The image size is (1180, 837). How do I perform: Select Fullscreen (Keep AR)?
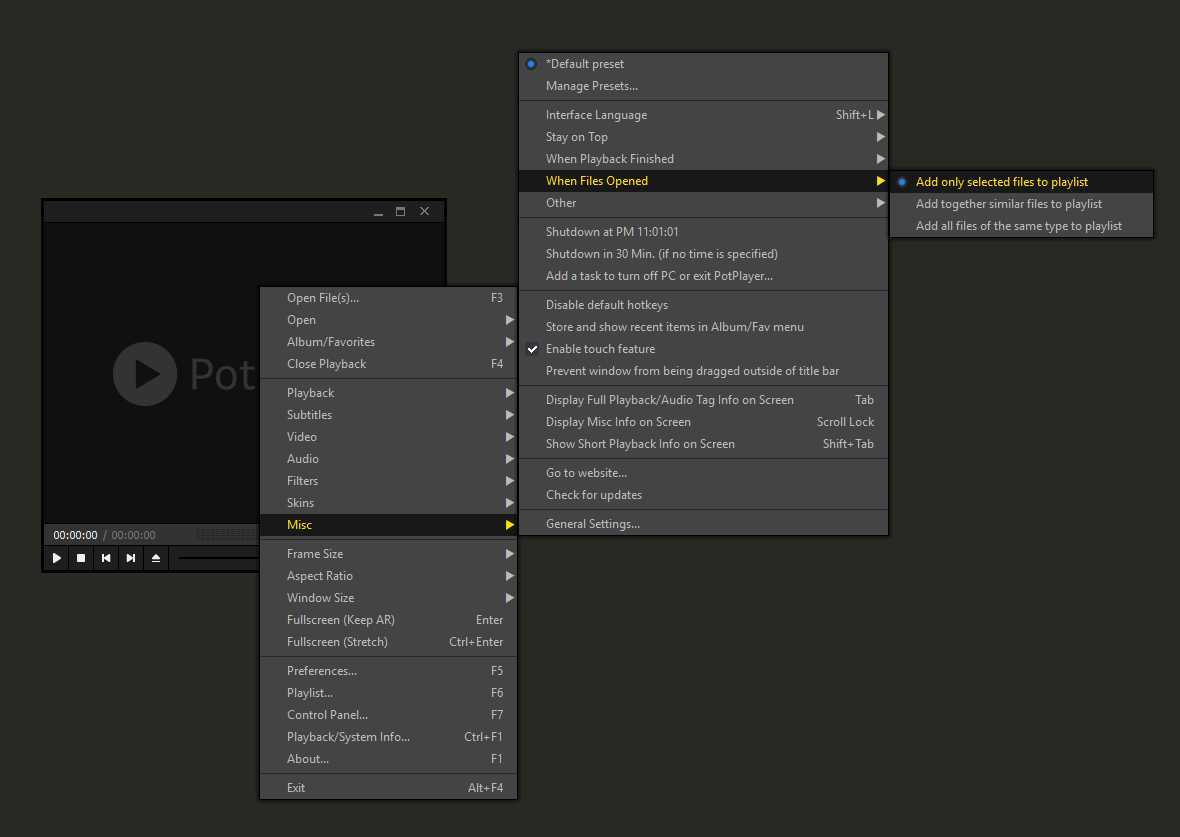pos(388,619)
